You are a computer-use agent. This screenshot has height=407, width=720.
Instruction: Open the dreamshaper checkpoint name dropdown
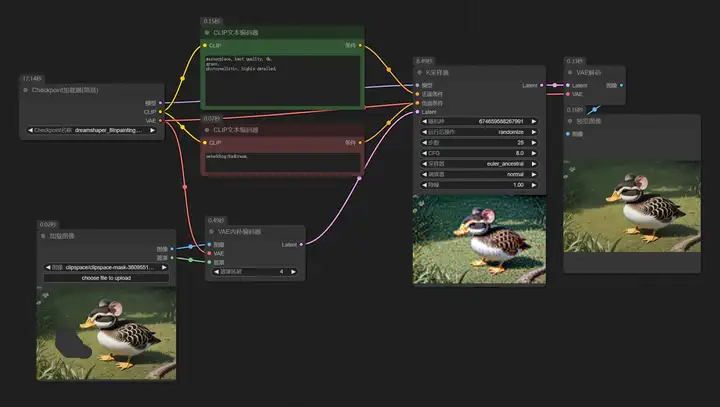(x=91, y=130)
